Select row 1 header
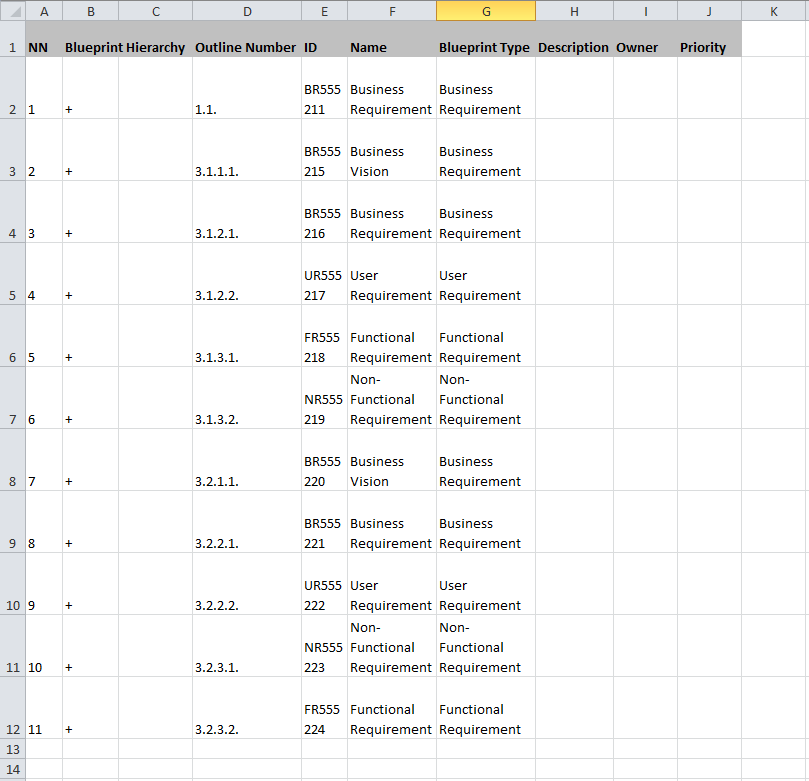The height and width of the screenshot is (781, 809). click(12, 39)
